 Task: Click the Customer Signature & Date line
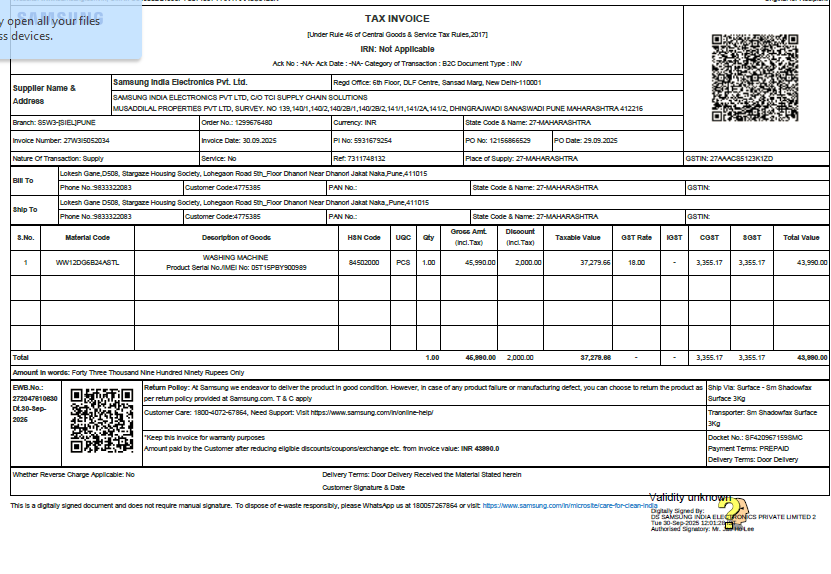363,488
